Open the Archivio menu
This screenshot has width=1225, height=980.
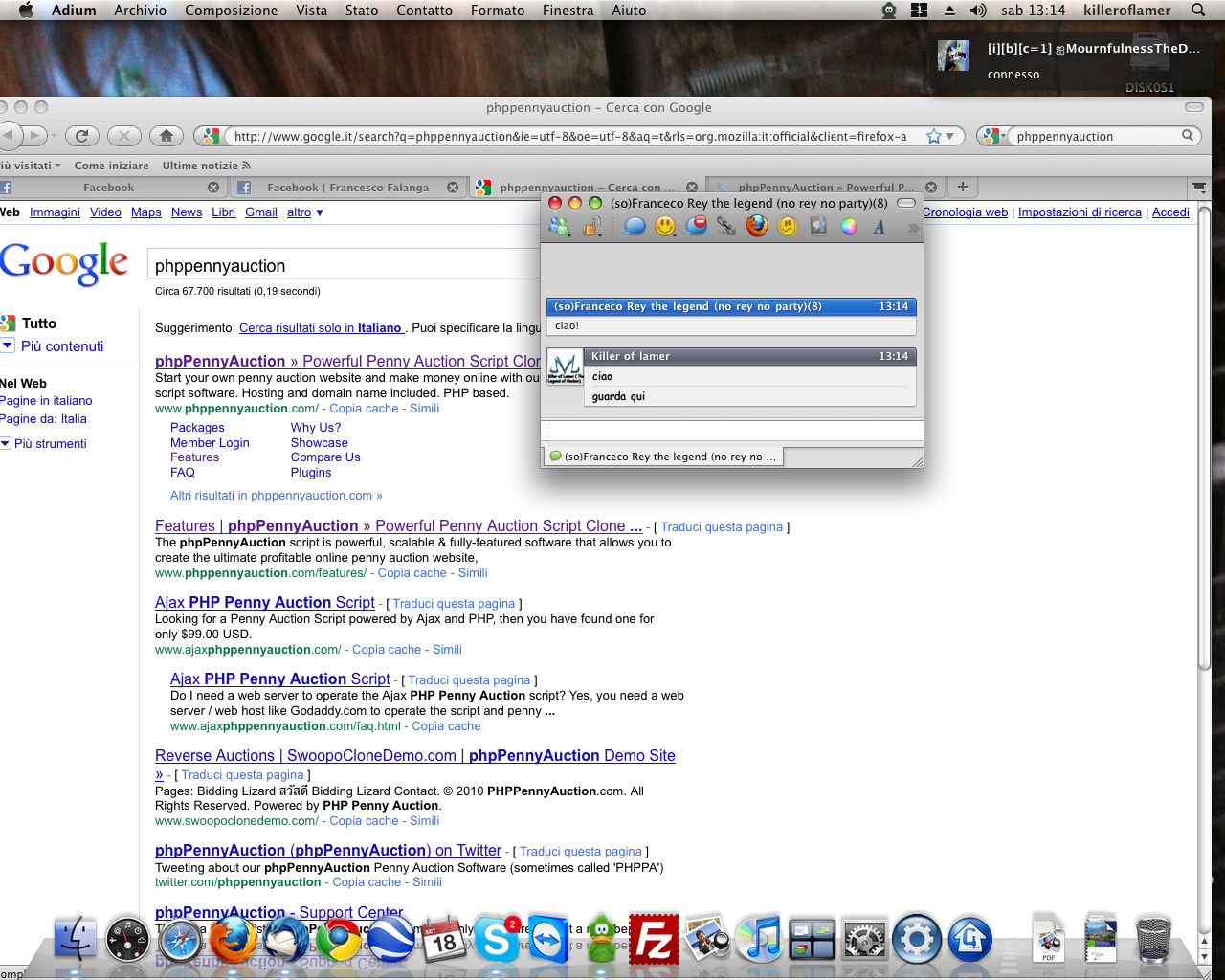(140, 11)
